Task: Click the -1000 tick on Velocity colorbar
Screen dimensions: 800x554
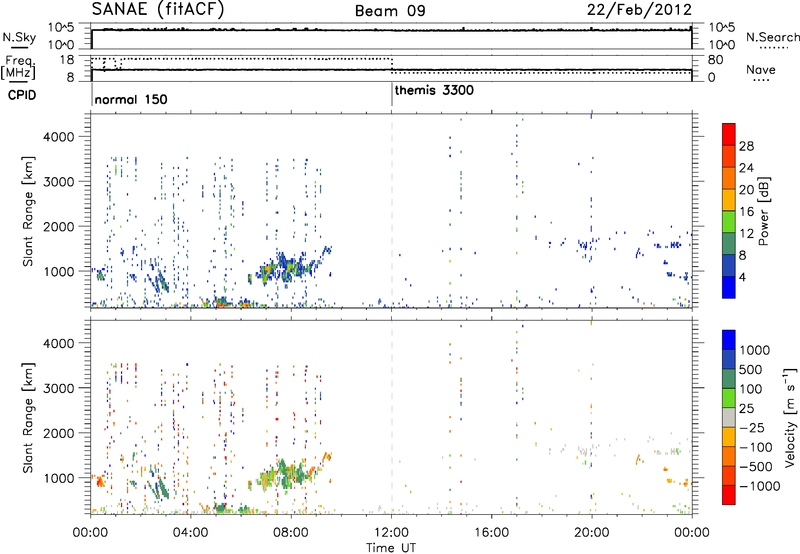Action: (x=759, y=486)
